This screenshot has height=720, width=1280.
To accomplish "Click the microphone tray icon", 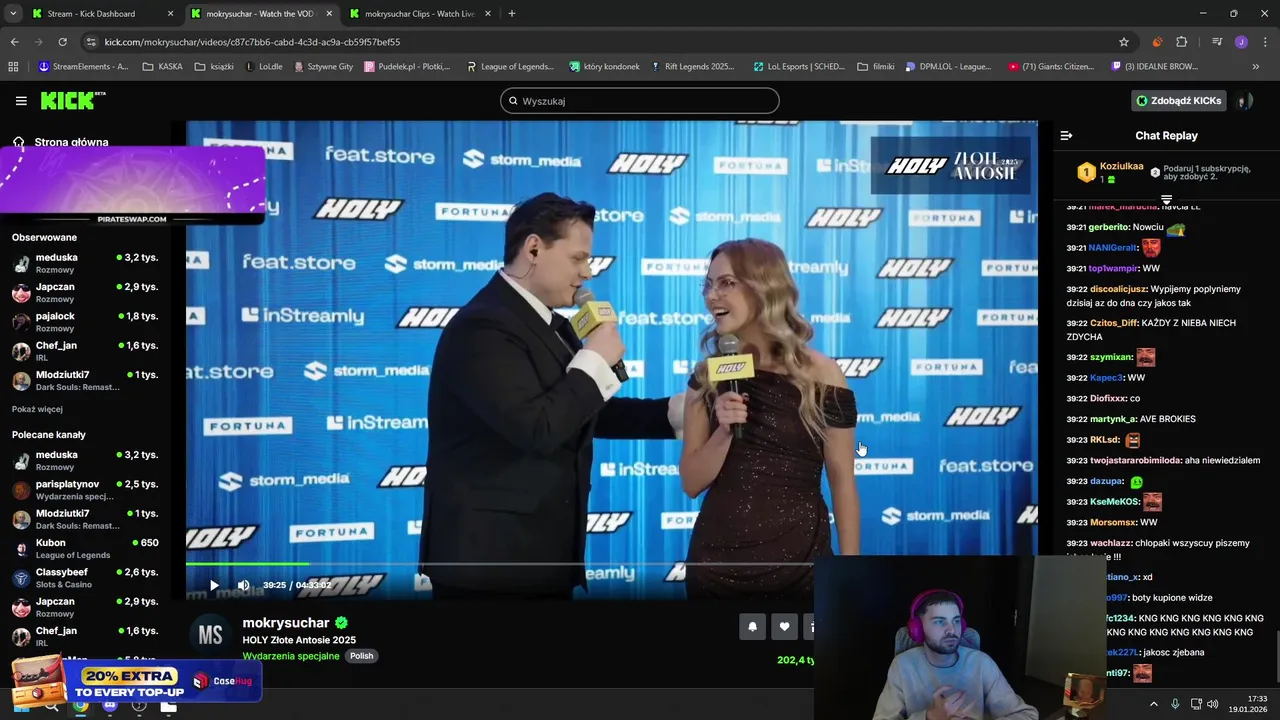I will [x=1176, y=704].
